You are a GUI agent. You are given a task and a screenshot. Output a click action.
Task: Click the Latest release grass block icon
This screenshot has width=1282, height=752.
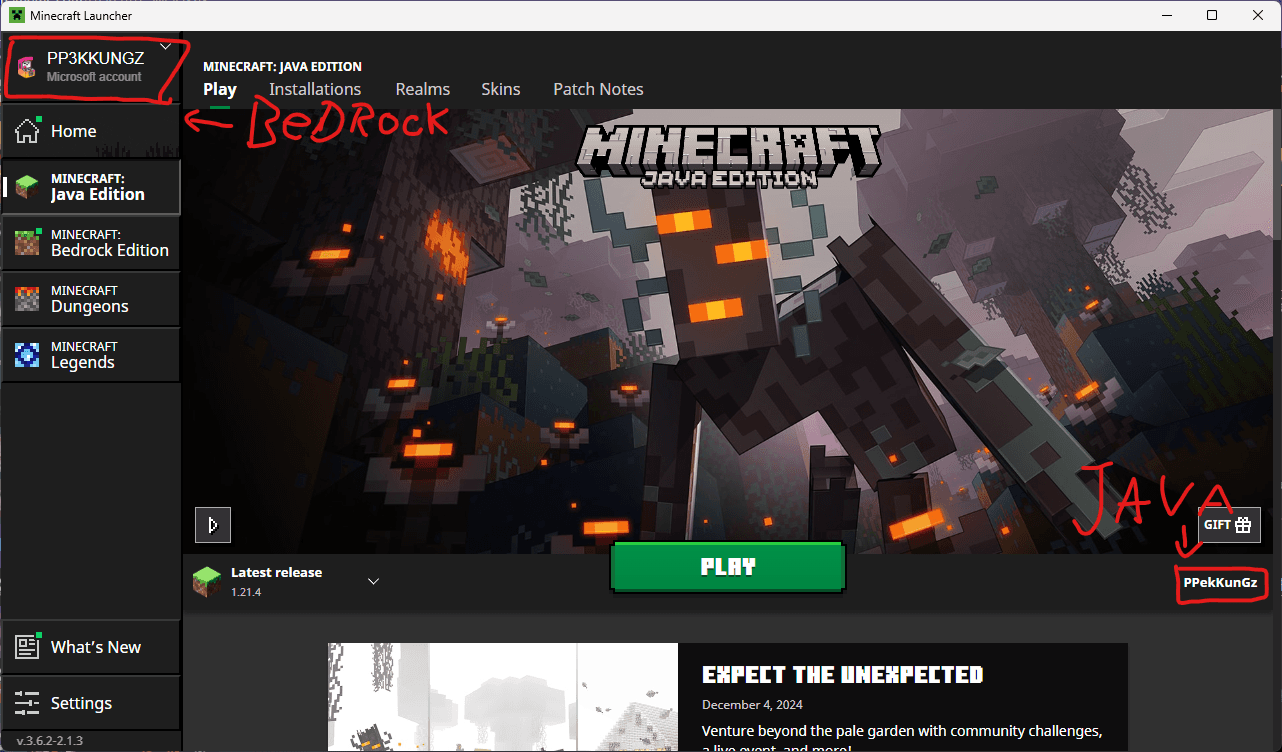tap(206, 582)
